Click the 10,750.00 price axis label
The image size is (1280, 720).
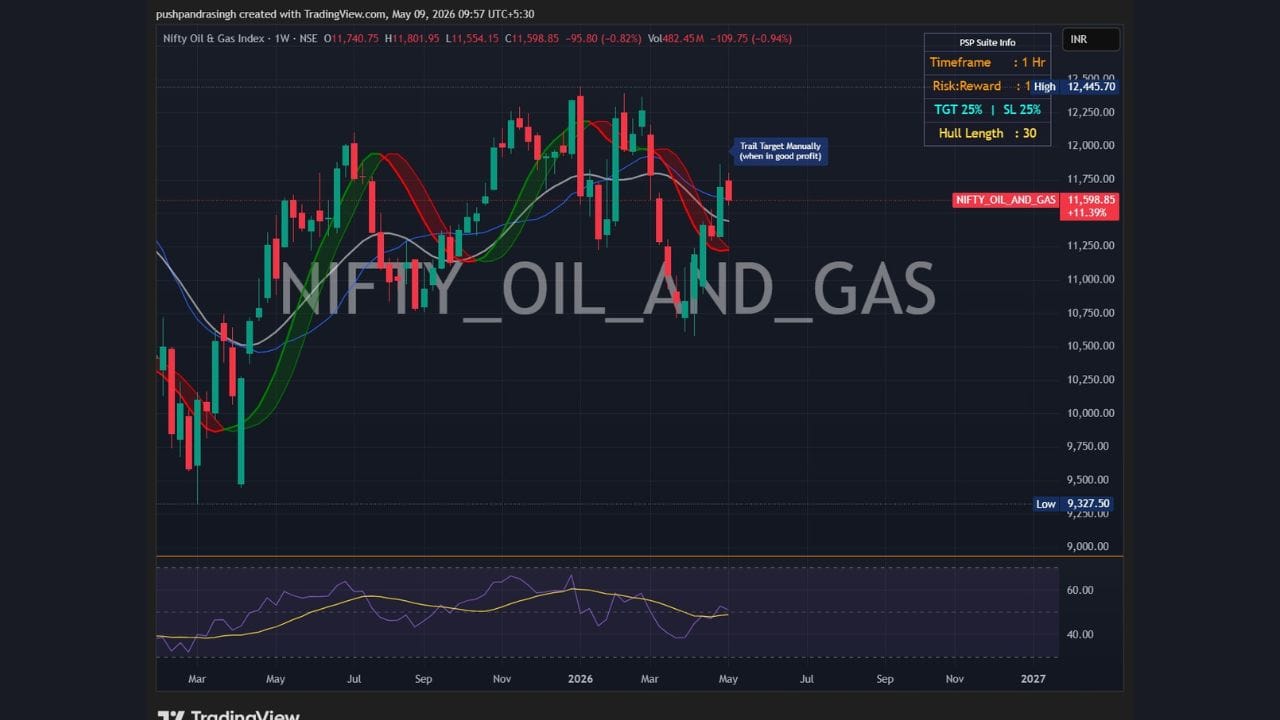pos(1091,313)
